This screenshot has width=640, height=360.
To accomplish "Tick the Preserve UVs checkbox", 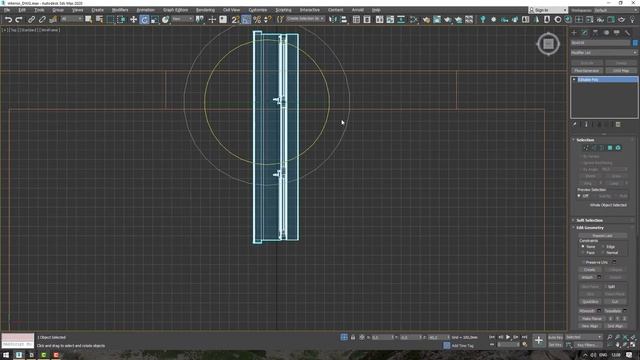I will [x=583, y=262].
